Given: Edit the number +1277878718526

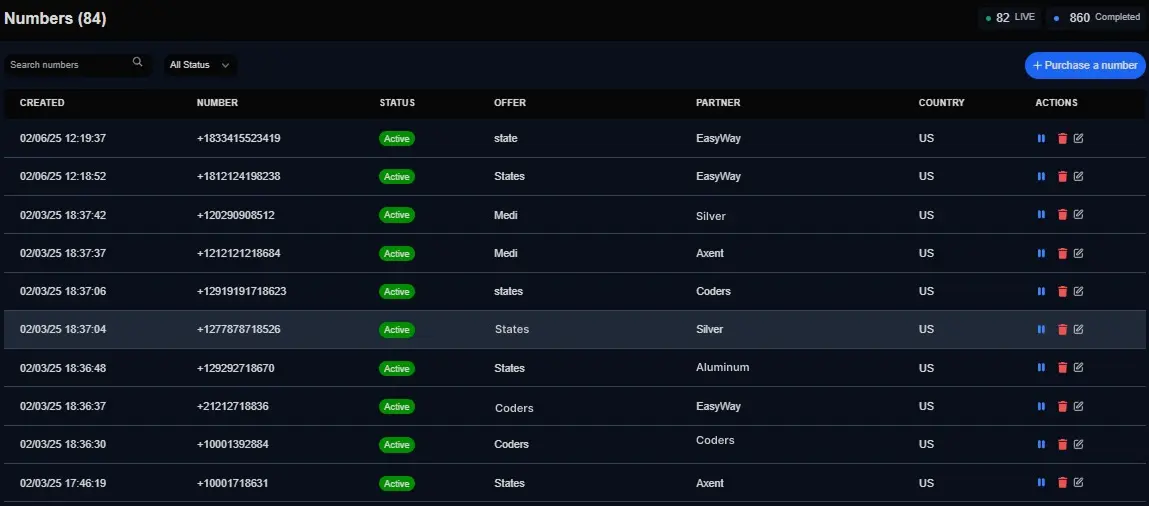Looking at the screenshot, I should coord(1078,330).
